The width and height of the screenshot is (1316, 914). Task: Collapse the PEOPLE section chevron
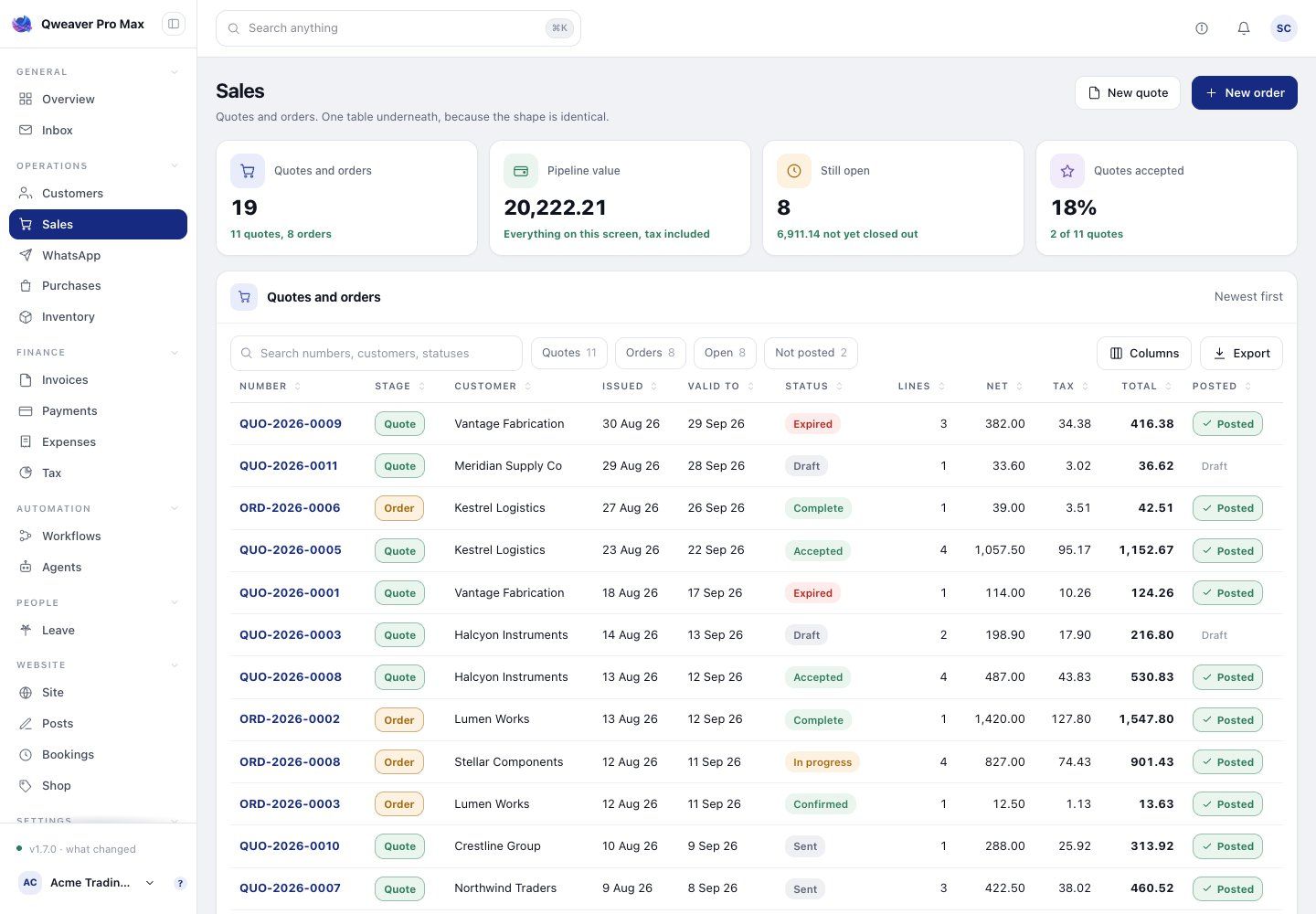point(174,602)
